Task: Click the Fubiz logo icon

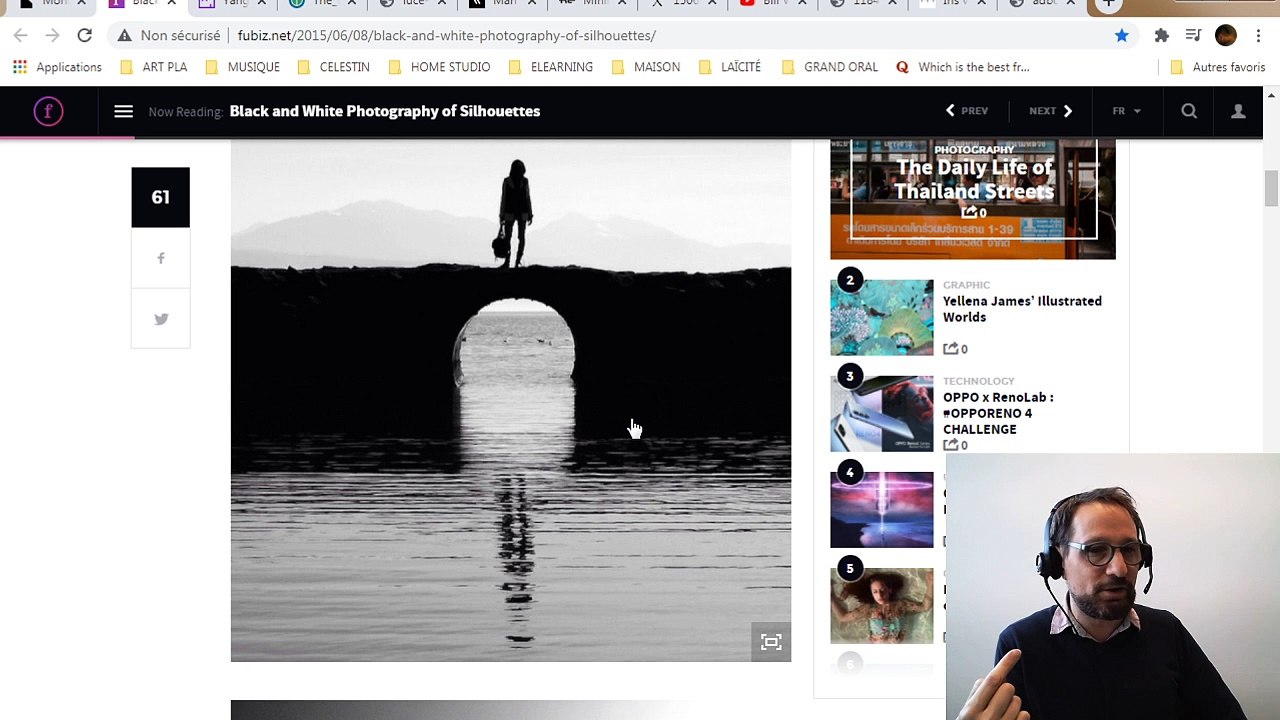Action: point(48,111)
